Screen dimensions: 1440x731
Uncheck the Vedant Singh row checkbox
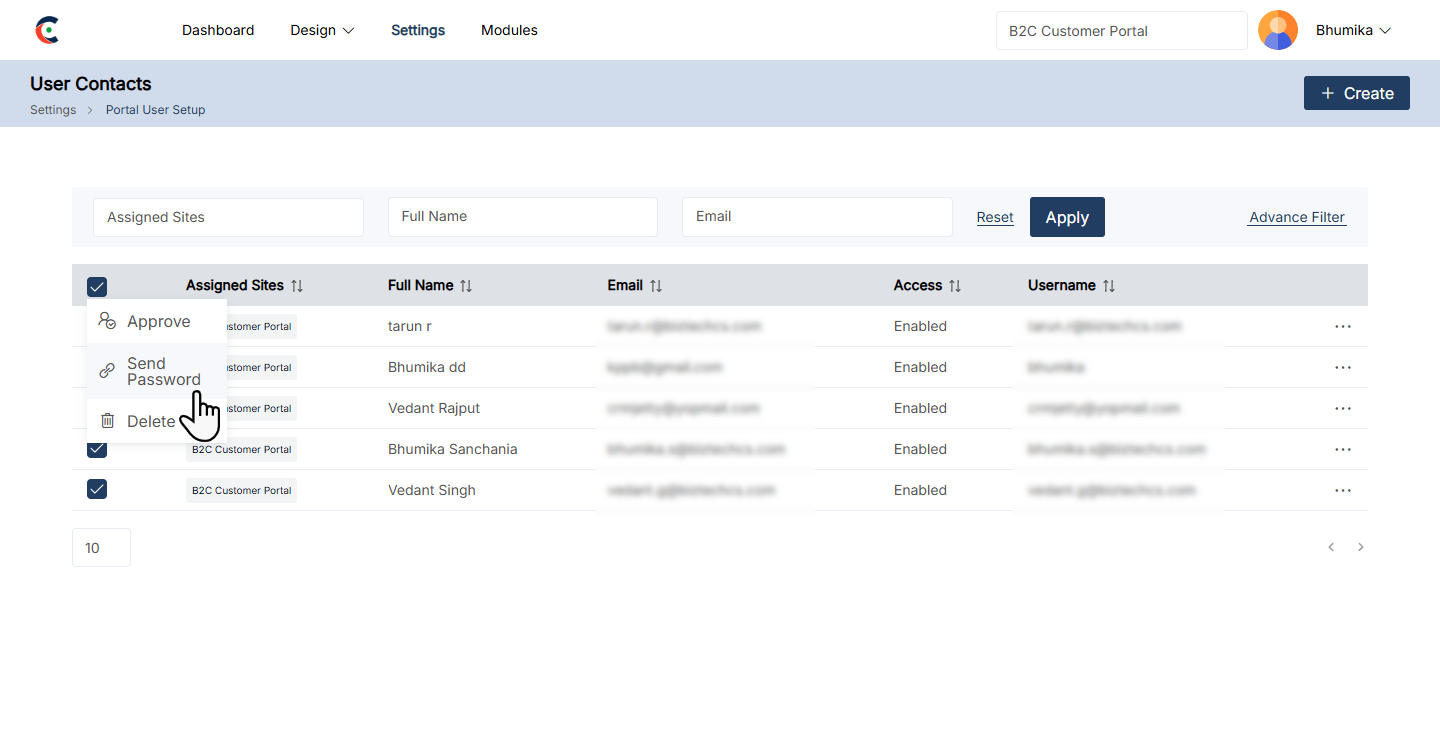[x=97, y=490]
